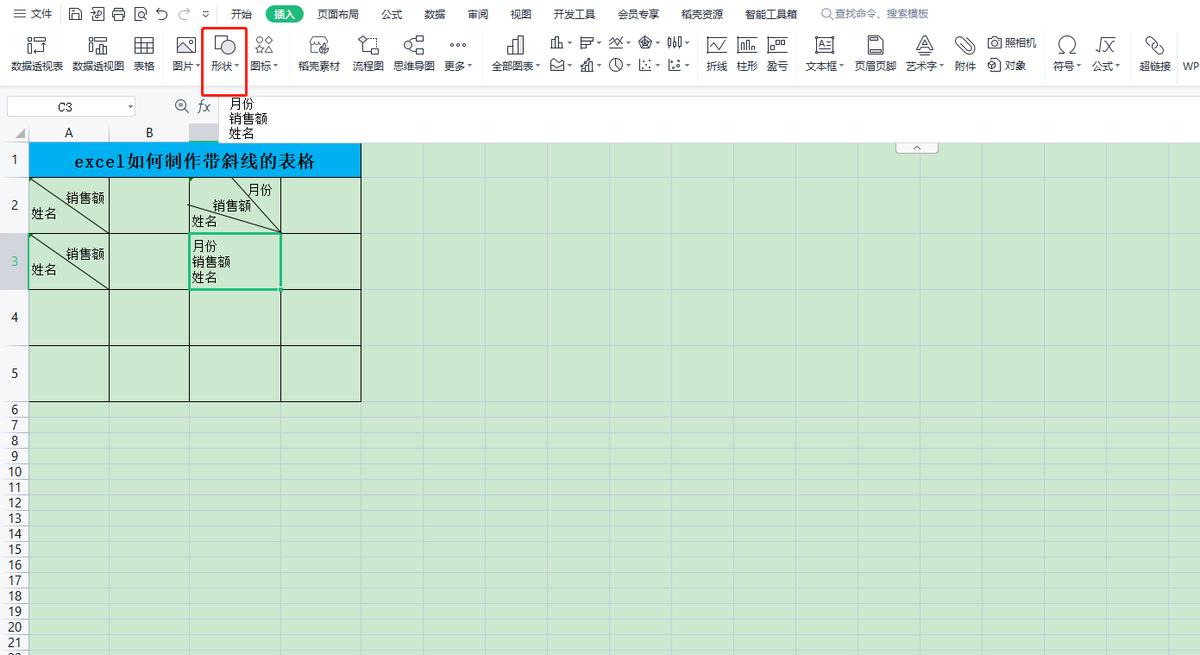This screenshot has width=1200, height=655.
Task: Insert 页眉页脚 header and footer
Action: [875, 54]
